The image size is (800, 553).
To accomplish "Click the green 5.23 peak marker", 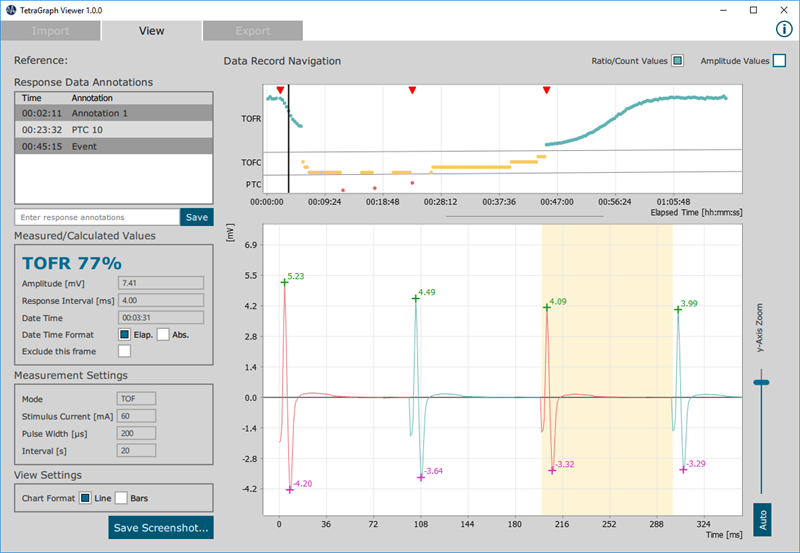I will [284, 282].
